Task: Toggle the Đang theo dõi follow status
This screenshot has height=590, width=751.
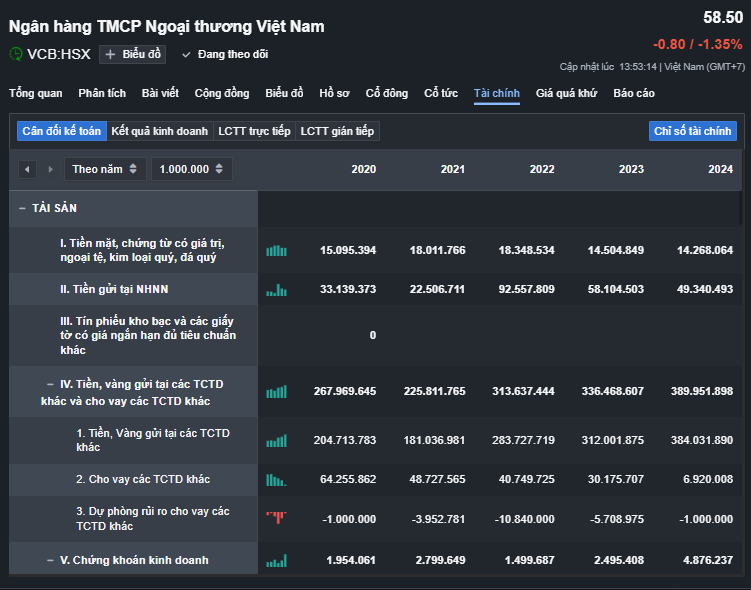Action: point(224,54)
